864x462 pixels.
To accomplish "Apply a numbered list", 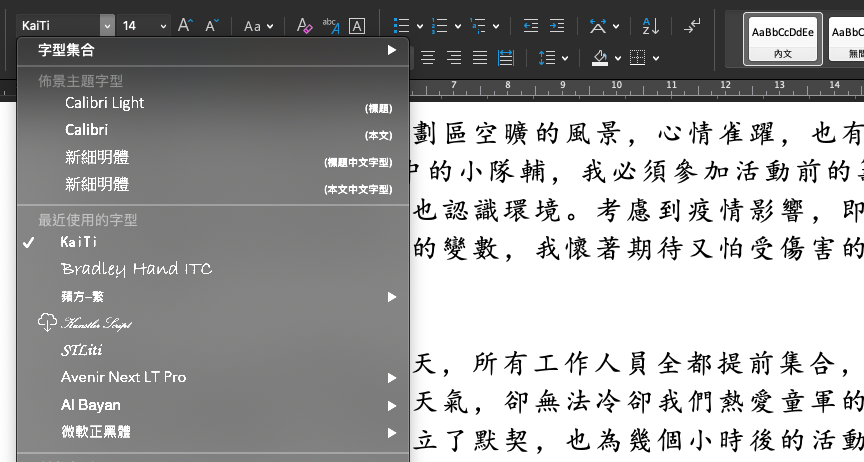I will pos(440,25).
